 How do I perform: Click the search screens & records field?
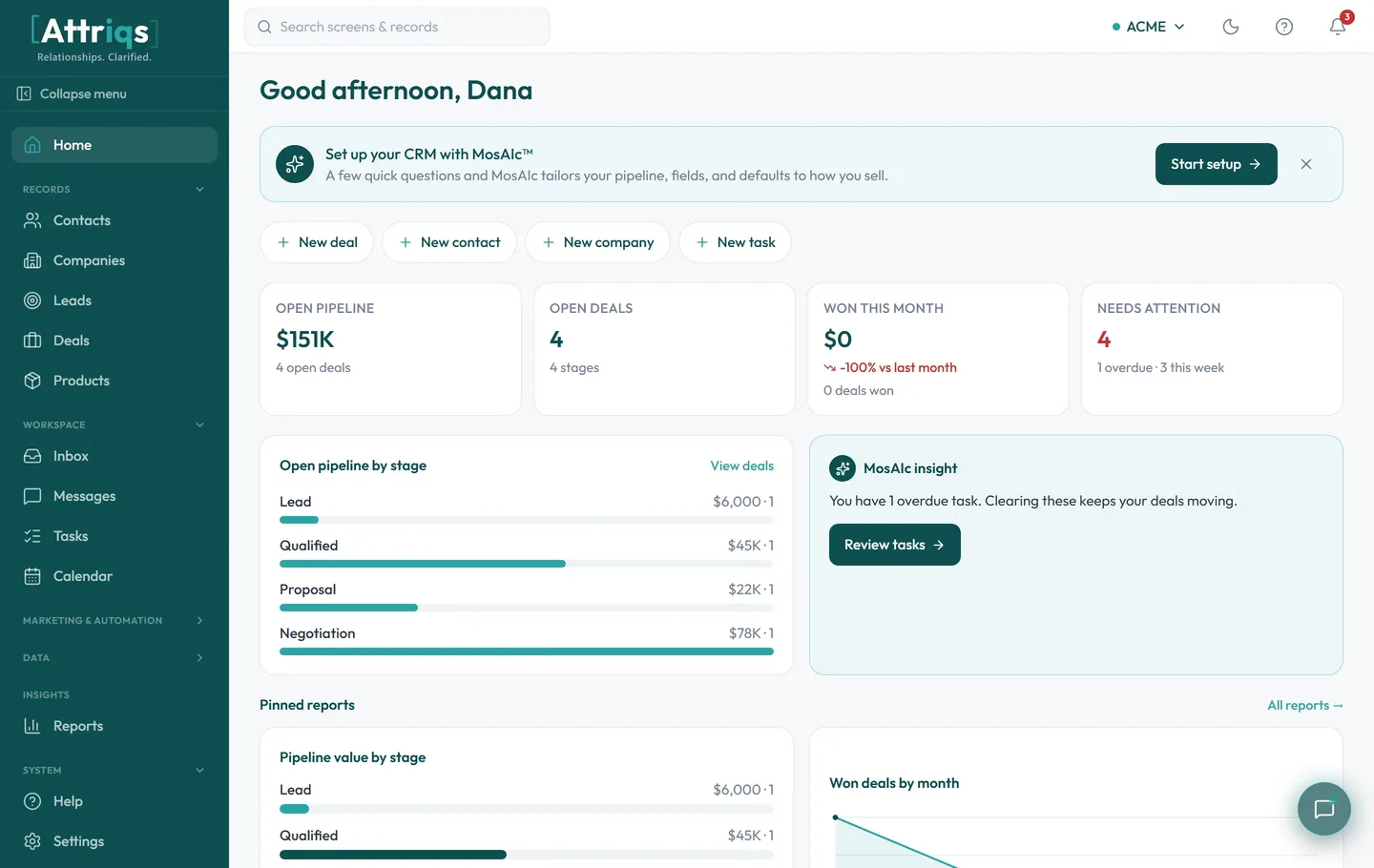397,27
